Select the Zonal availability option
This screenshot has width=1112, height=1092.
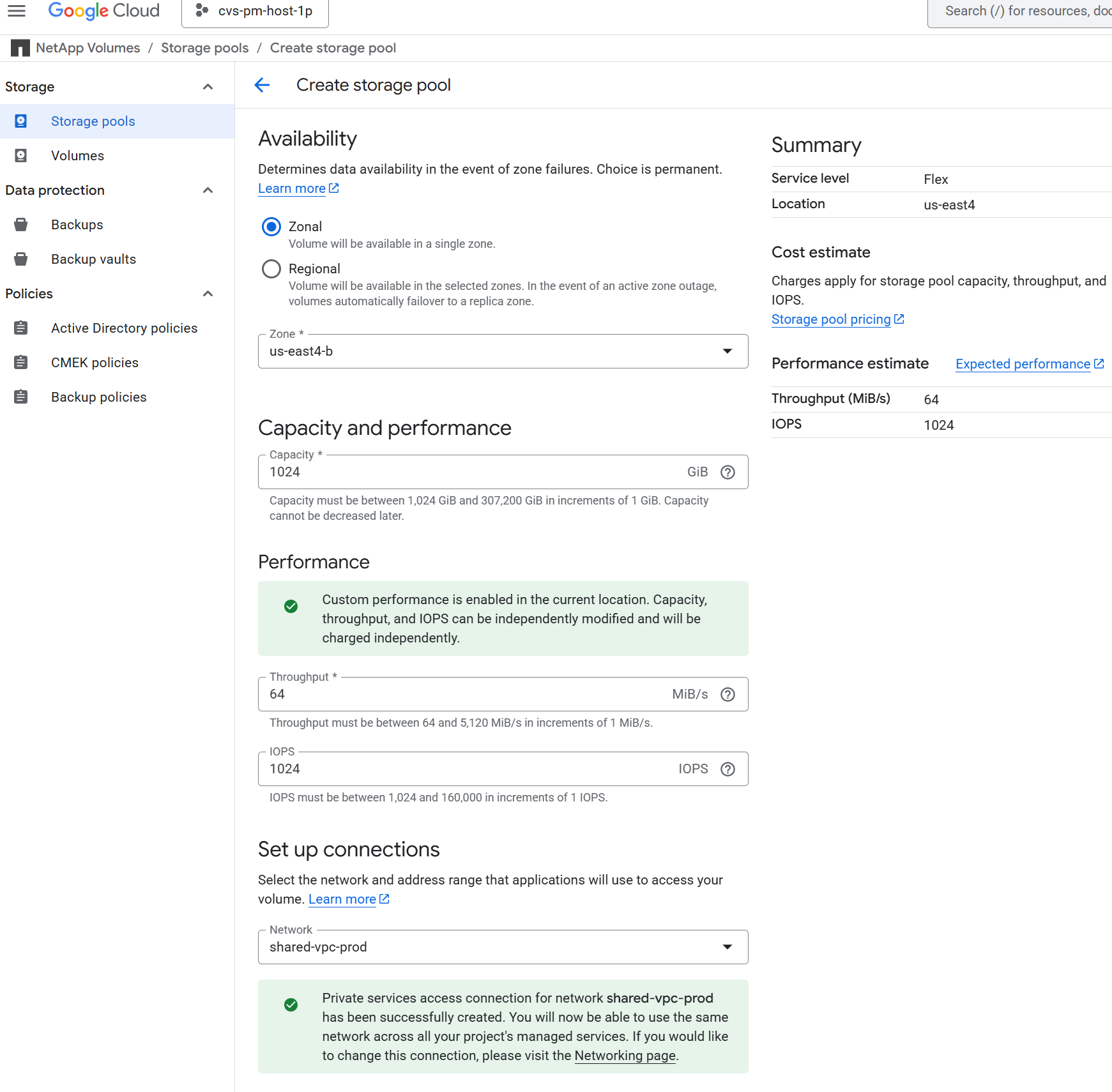coord(271,227)
